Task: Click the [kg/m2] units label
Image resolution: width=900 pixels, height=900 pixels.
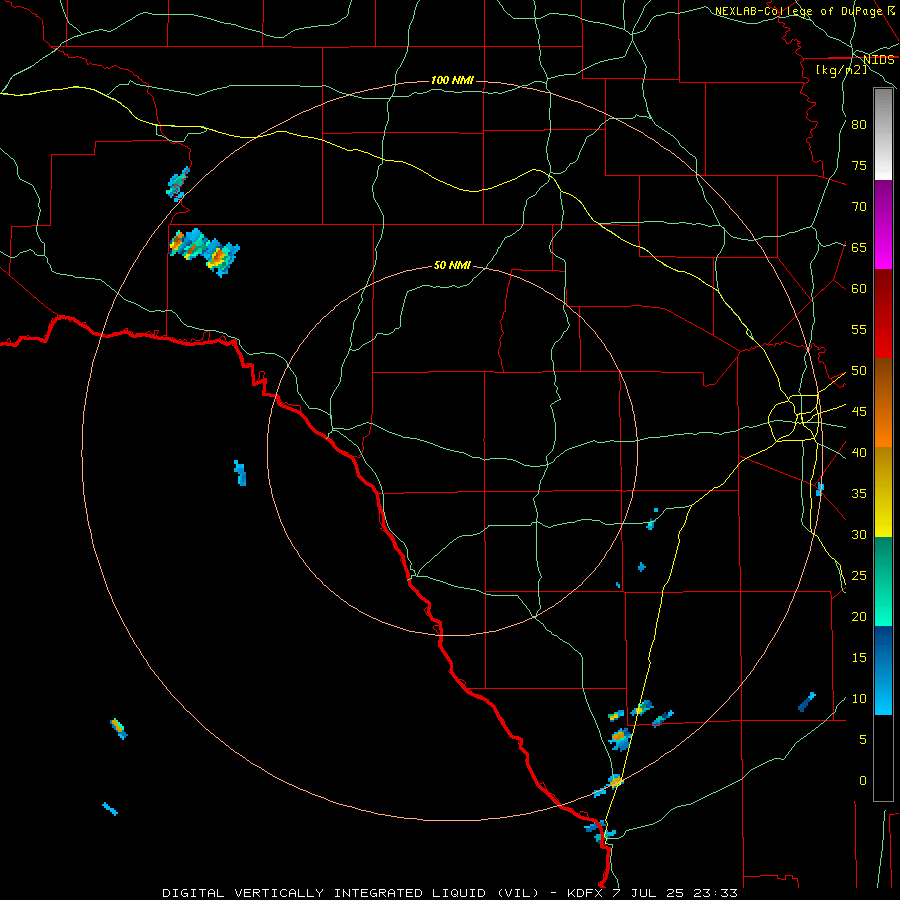Action: (842, 70)
